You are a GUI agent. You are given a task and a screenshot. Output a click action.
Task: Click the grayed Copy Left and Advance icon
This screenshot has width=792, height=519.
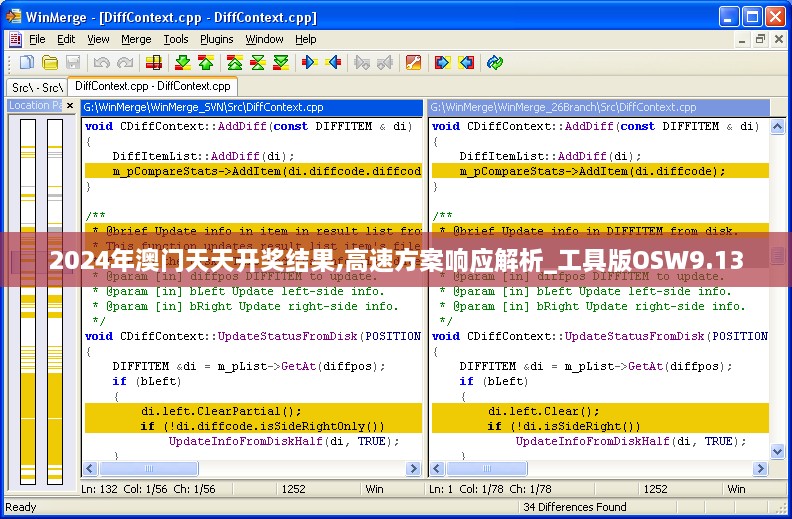pyautogui.click(x=385, y=63)
